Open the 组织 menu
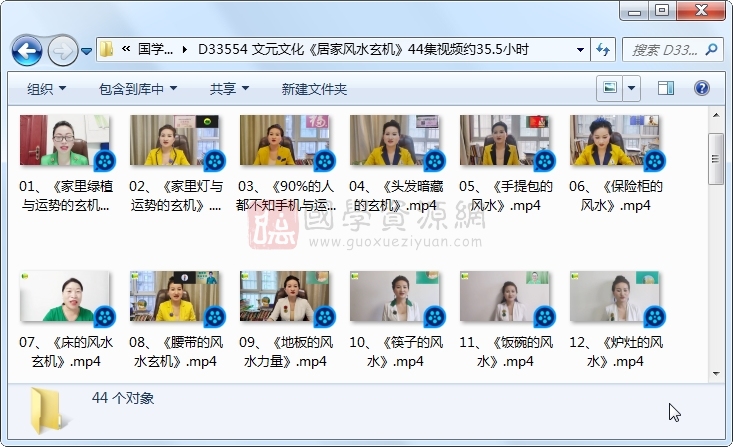This screenshot has width=733, height=447. [x=46, y=88]
